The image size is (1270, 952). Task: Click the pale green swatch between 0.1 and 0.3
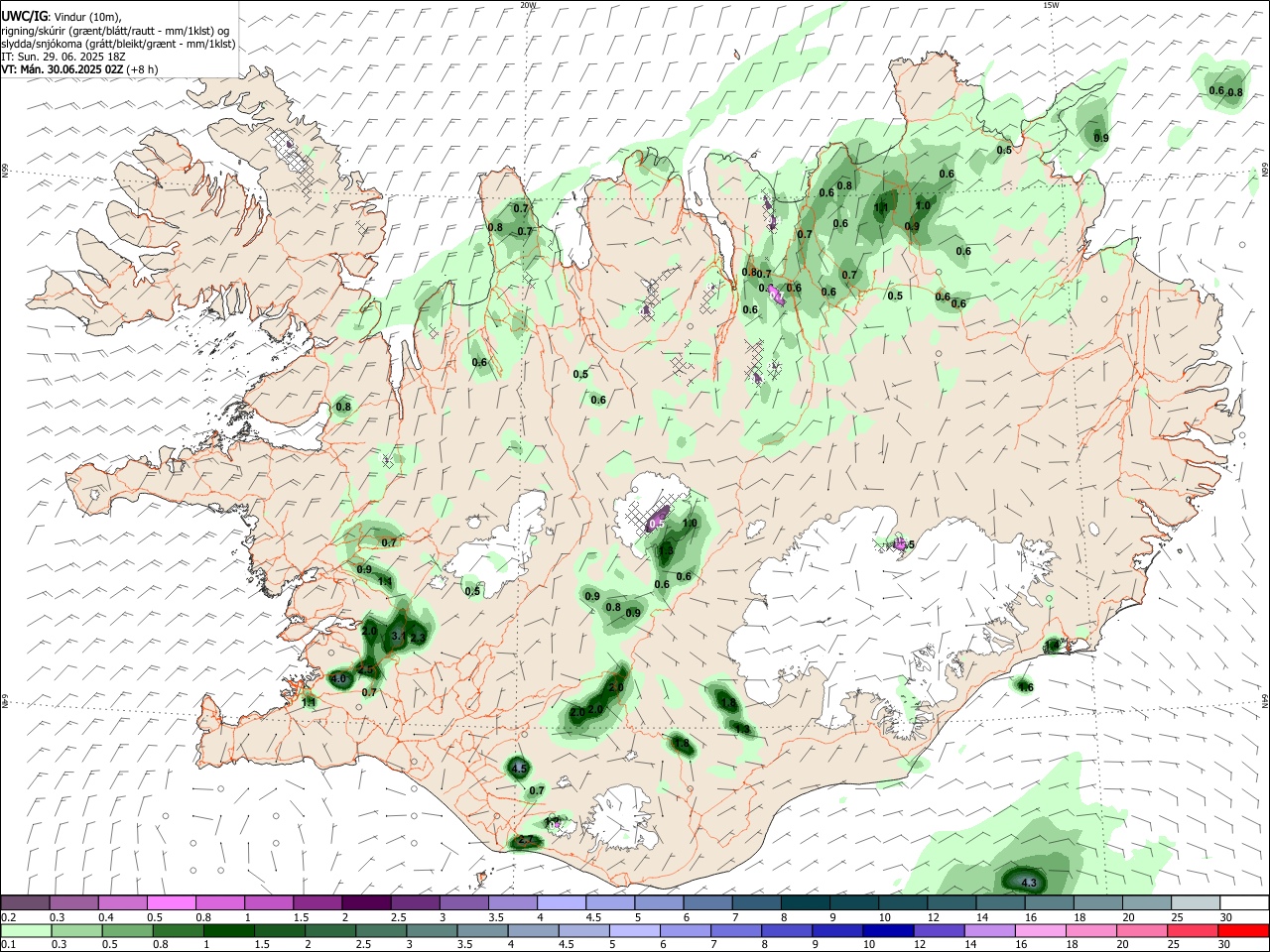pos(25,930)
